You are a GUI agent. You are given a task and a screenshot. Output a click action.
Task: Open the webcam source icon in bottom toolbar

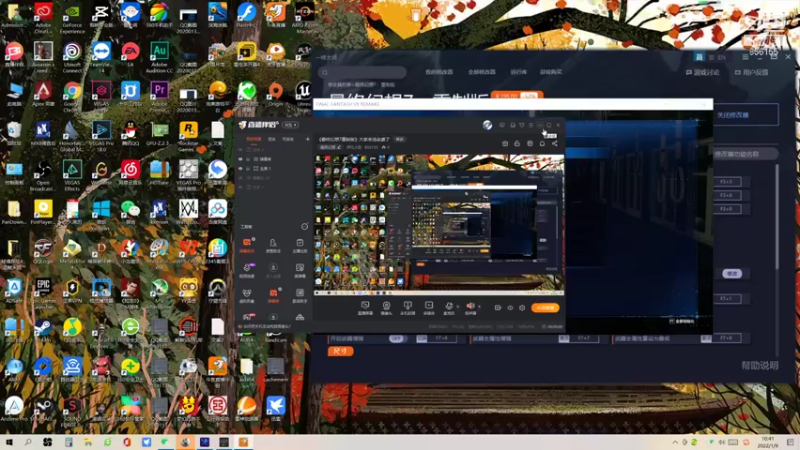click(386, 306)
